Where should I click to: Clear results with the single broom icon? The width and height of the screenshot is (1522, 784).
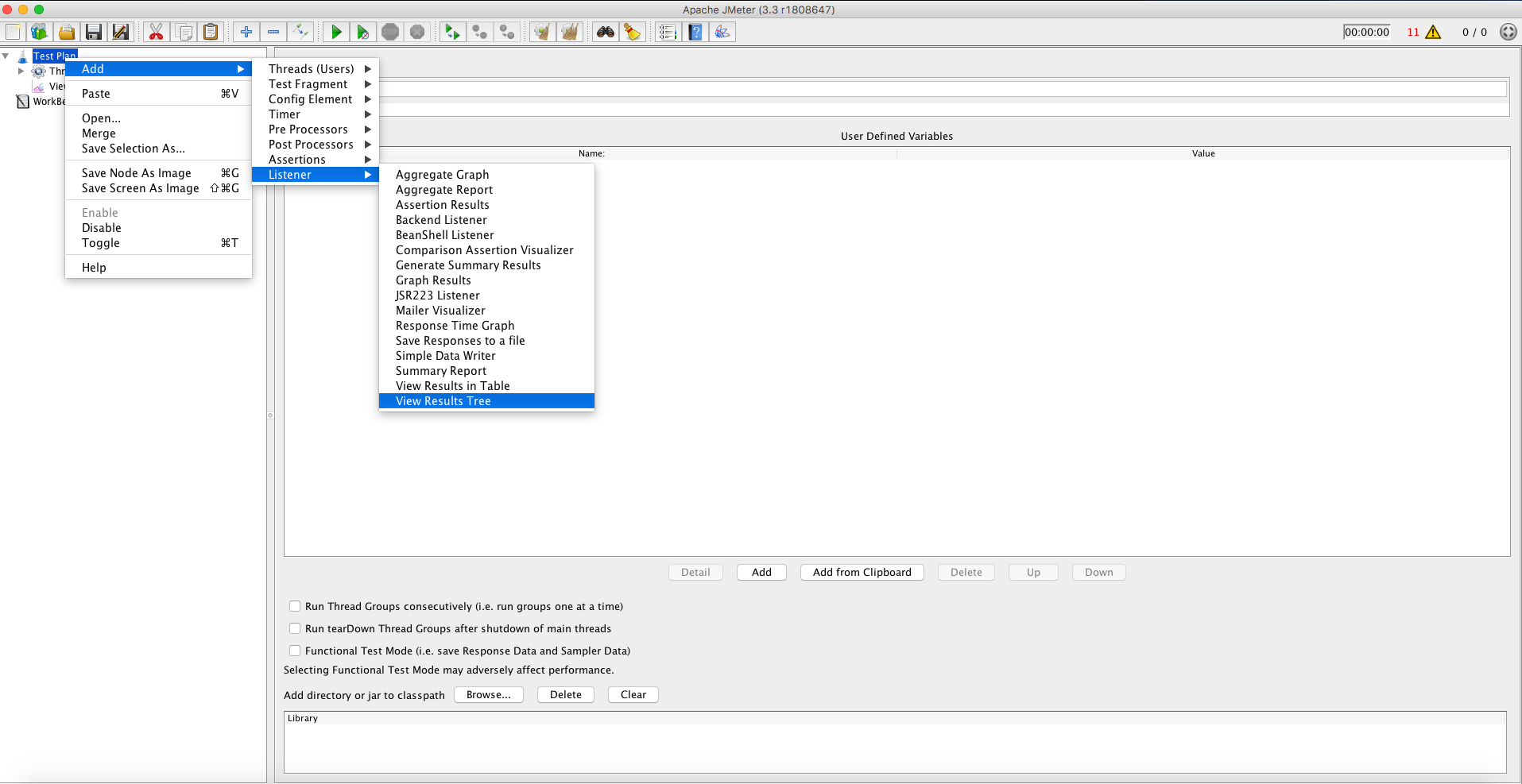[x=542, y=32]
